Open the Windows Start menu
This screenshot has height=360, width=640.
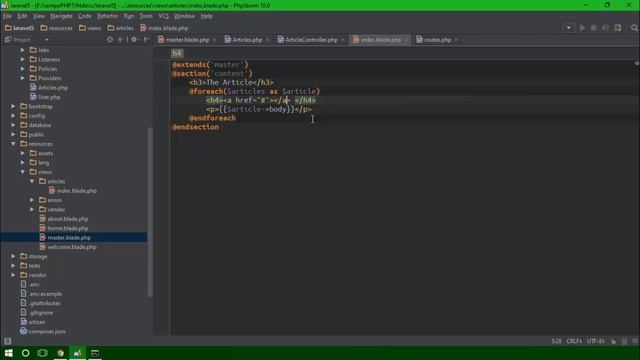tap(9, 353)
